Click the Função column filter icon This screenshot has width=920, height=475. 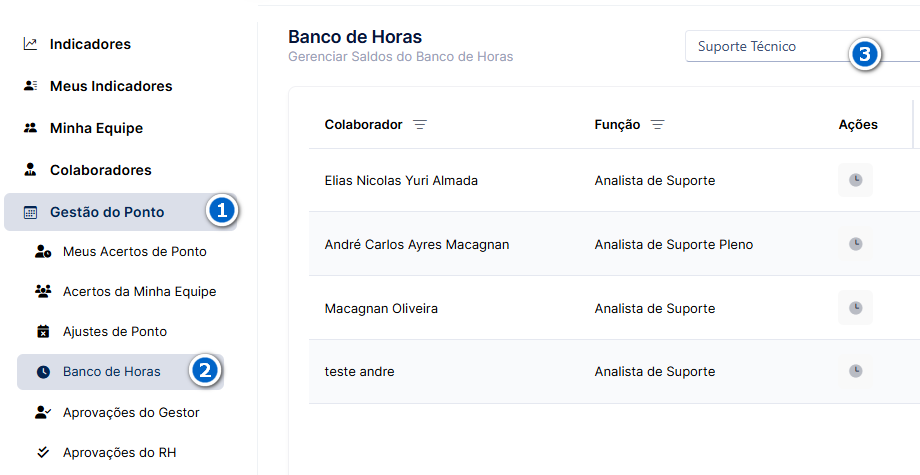coord(657,125)
